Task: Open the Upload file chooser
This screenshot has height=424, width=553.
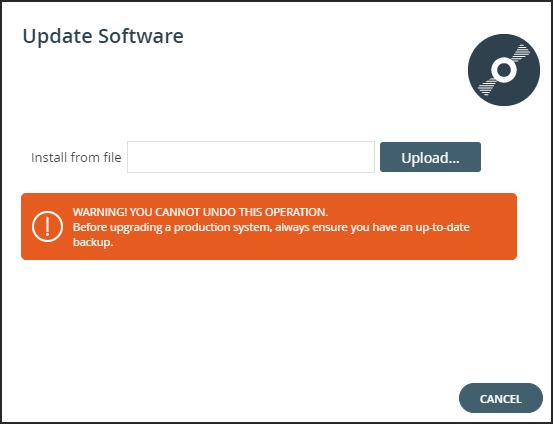Action: 430,157
